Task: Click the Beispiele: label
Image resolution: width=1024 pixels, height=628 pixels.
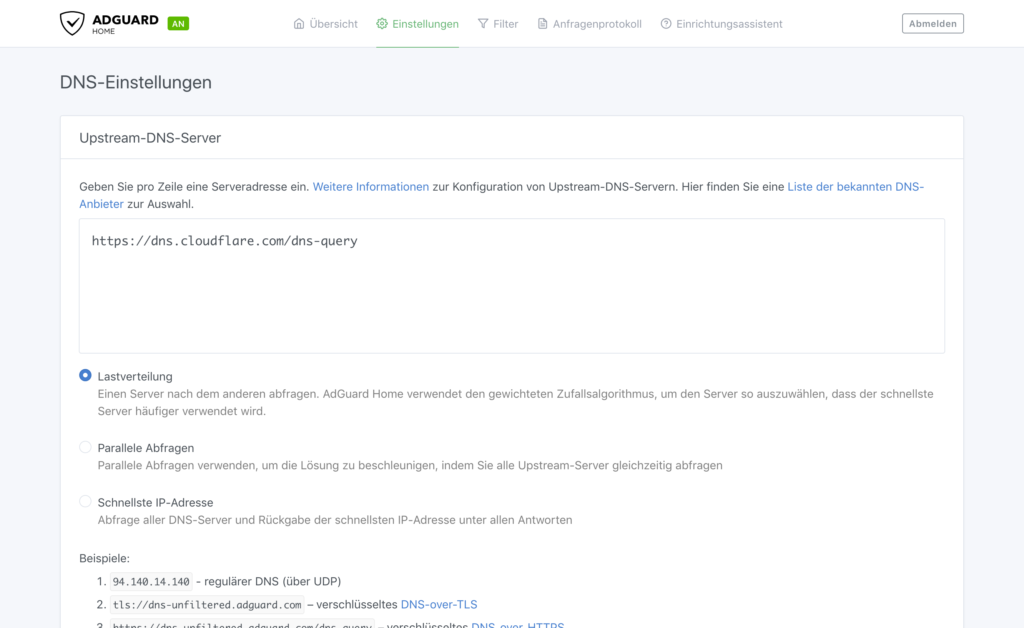Action: [104, 558]
